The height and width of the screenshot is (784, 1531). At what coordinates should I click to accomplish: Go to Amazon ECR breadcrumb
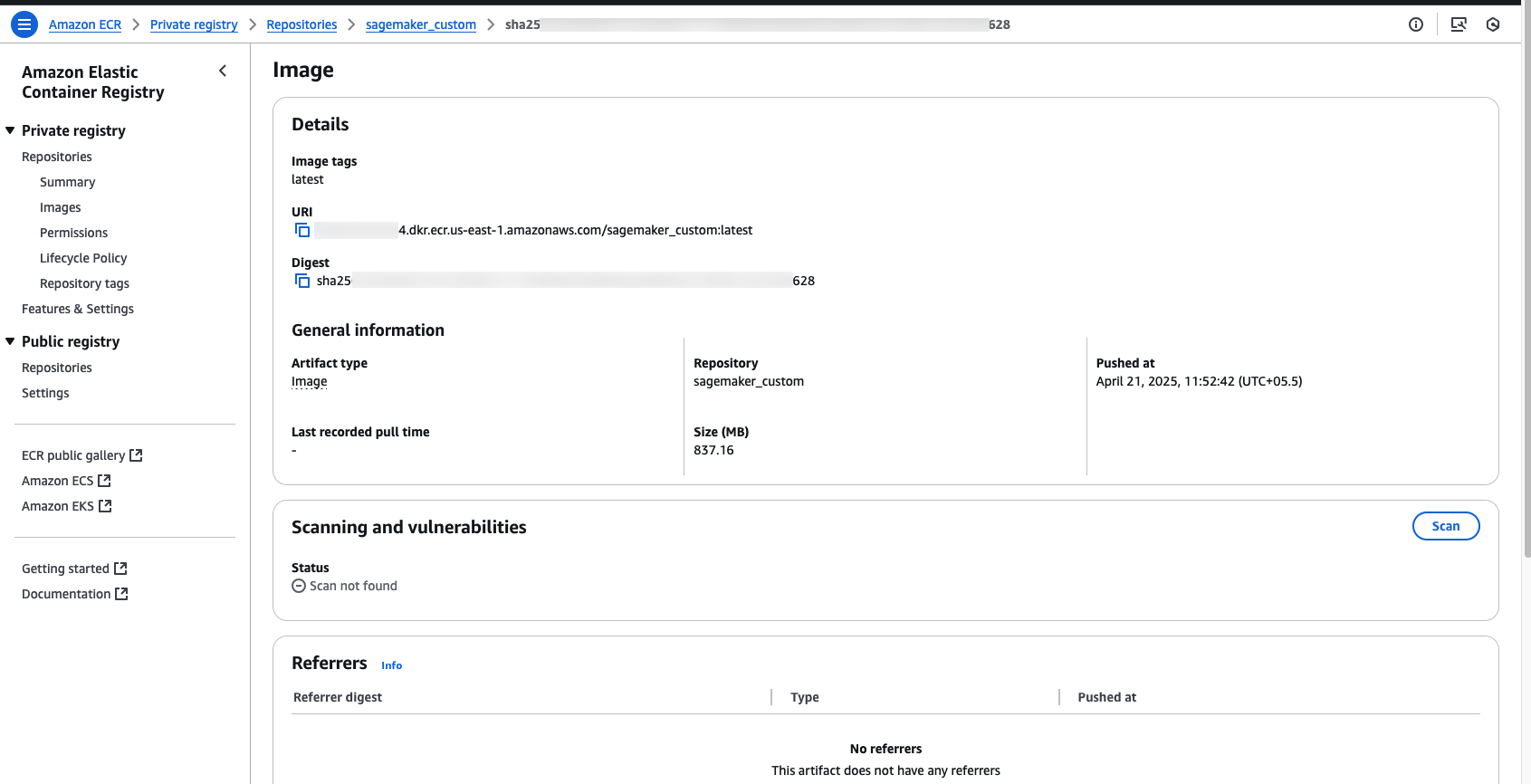(x=85, y=24)
